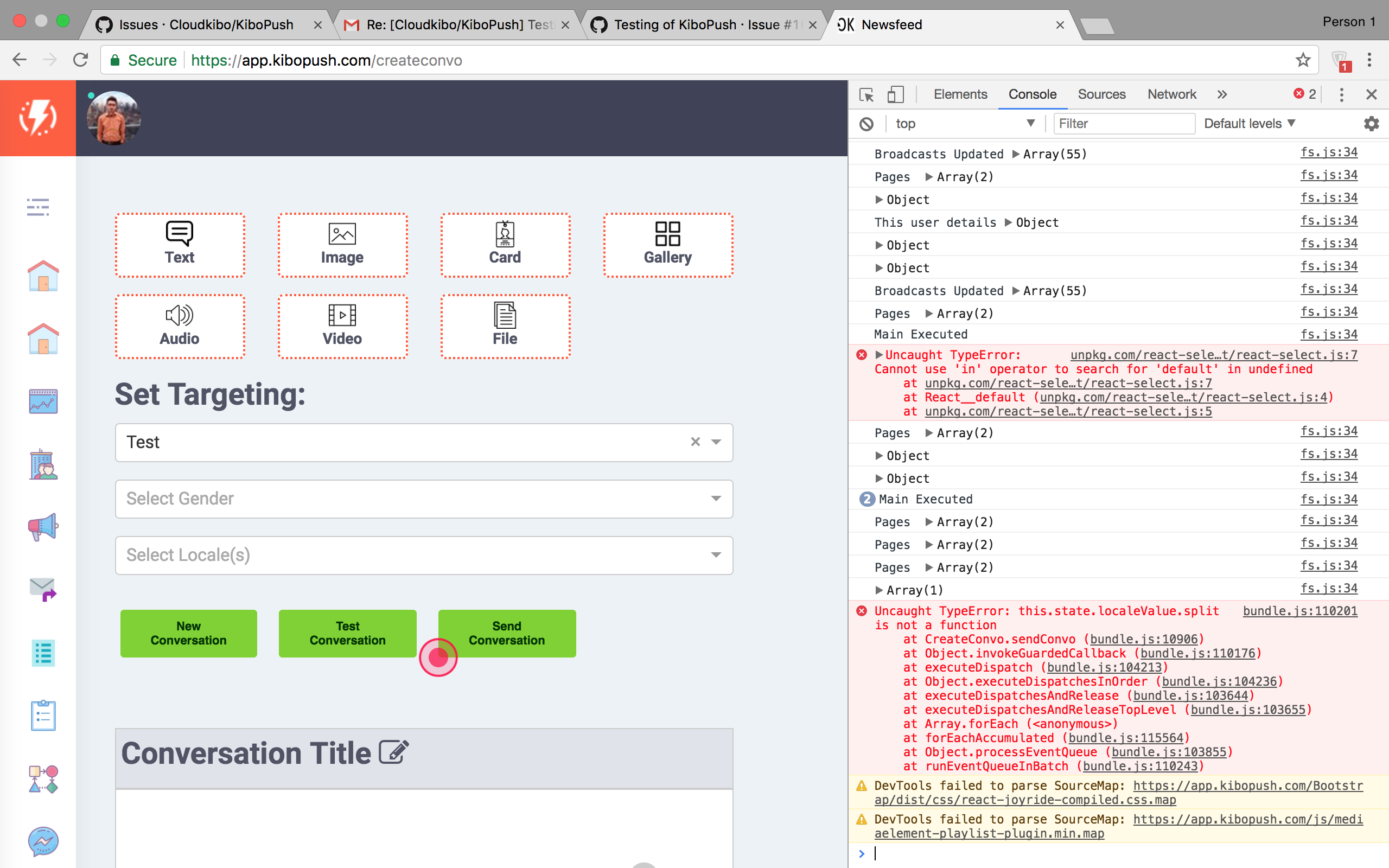
Task: Click the workflow diagram icon in sidebar
Action: [43, 779]
